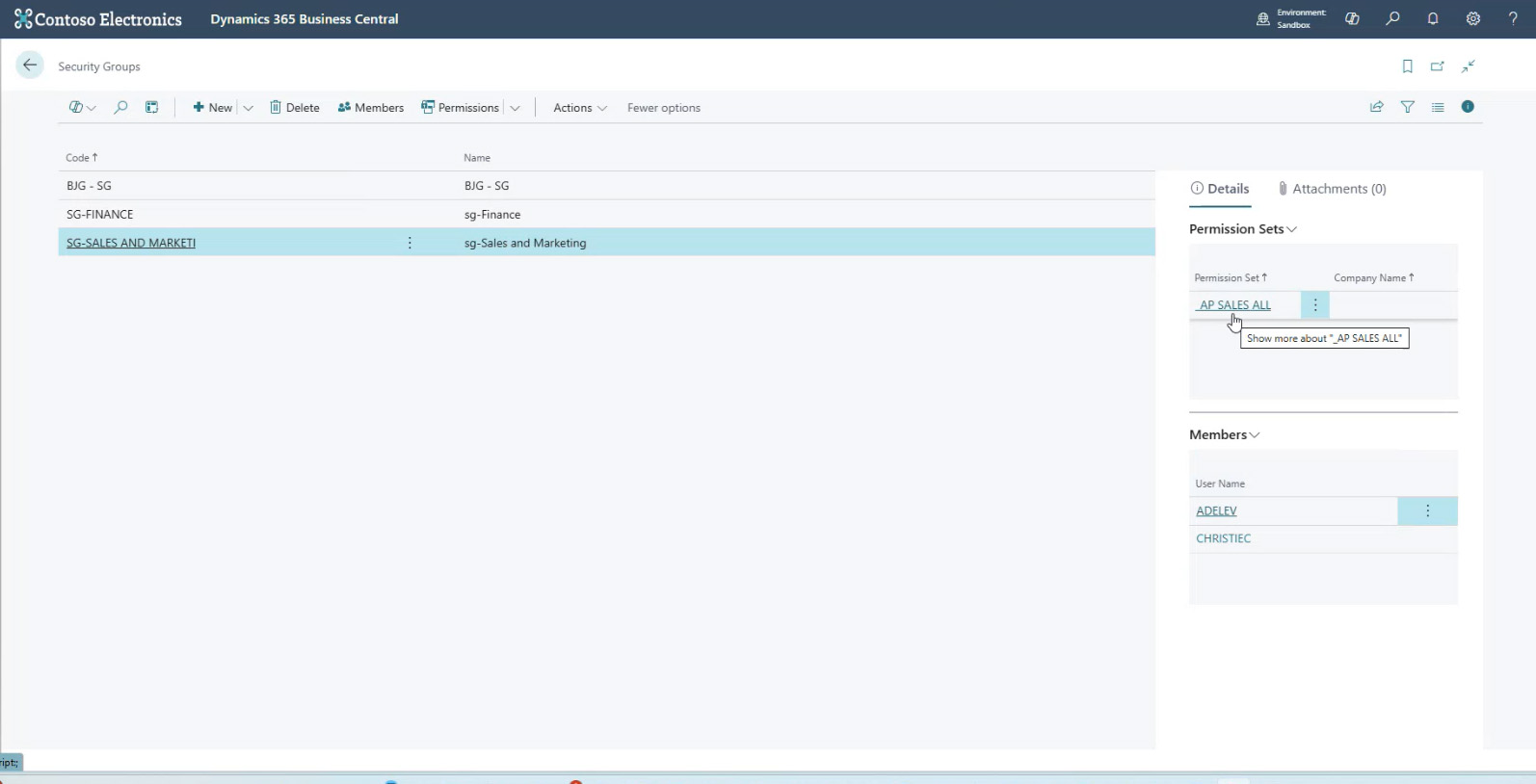
Task: Toggle the filter pane funnel icon
Action: [x=1408, y=107]
